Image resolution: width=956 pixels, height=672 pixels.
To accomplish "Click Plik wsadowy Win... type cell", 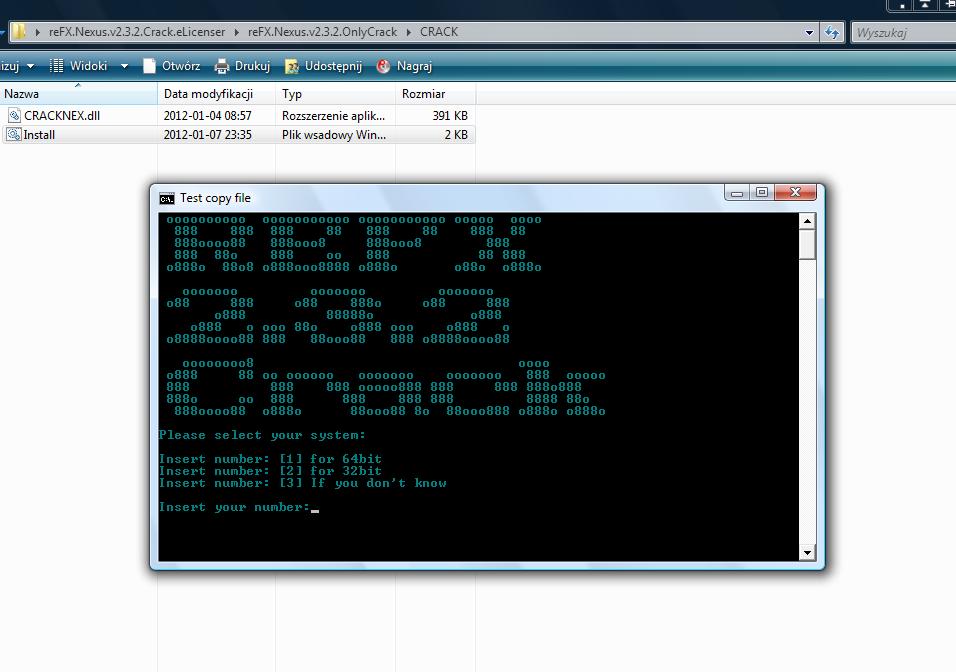I will (334, 135).
